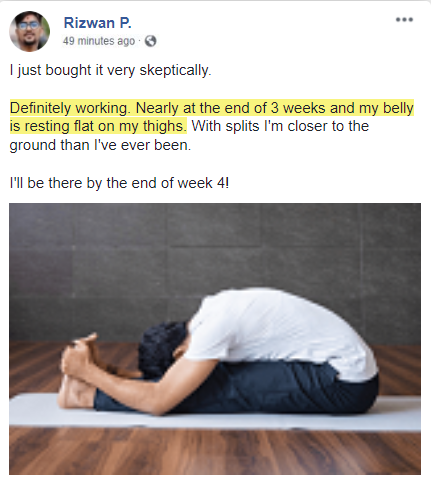Open the "49 minutes ago" timestamp link
Viewport: 431px width, 480px height.
[99, 41]
